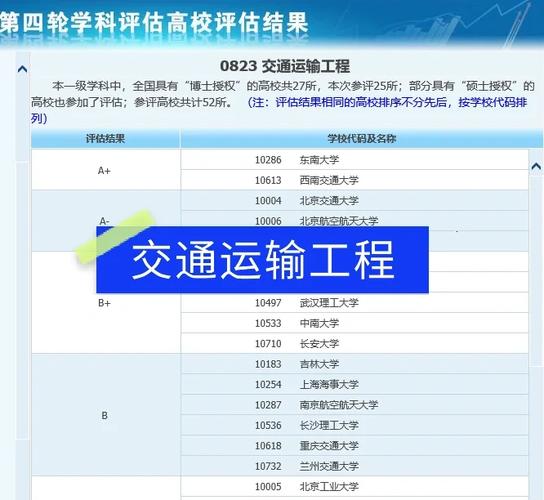This screenshot has height=500, width=544.
Task: Select the 10497 武汉理工大学 row
Action: pyautogui.click(x=355, y=303)
